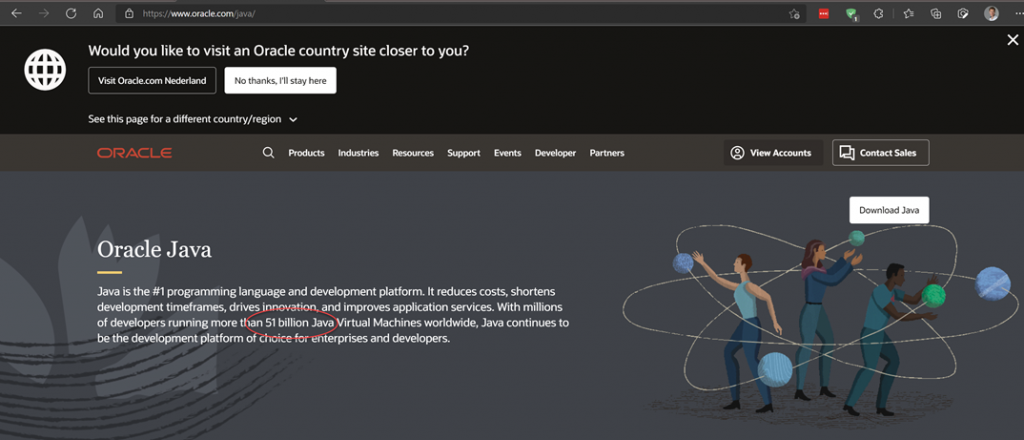The height and width of the screenshot is (440, 1024).
Task: Open the Events menu
Action: (507, 153)
